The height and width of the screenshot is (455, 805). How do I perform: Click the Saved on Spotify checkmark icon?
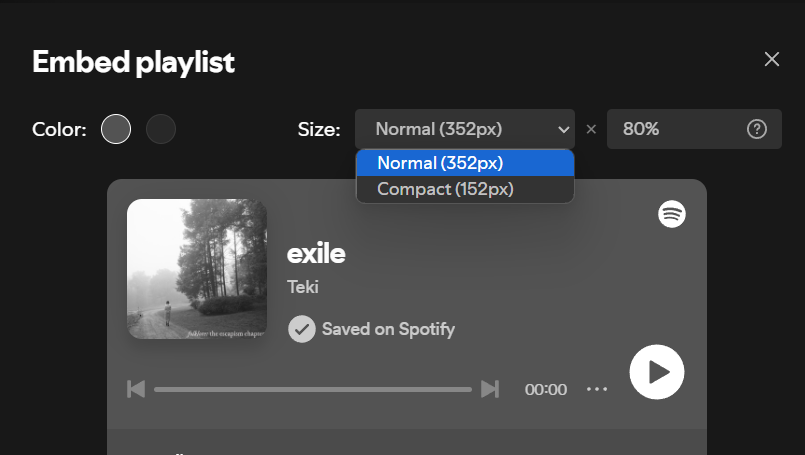tap(301, 329)
